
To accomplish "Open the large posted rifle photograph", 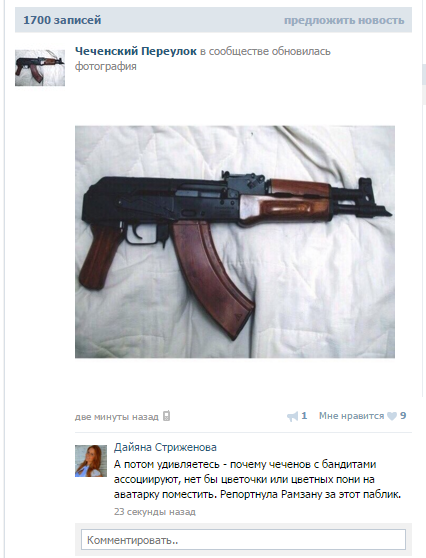I will point(235,242).
